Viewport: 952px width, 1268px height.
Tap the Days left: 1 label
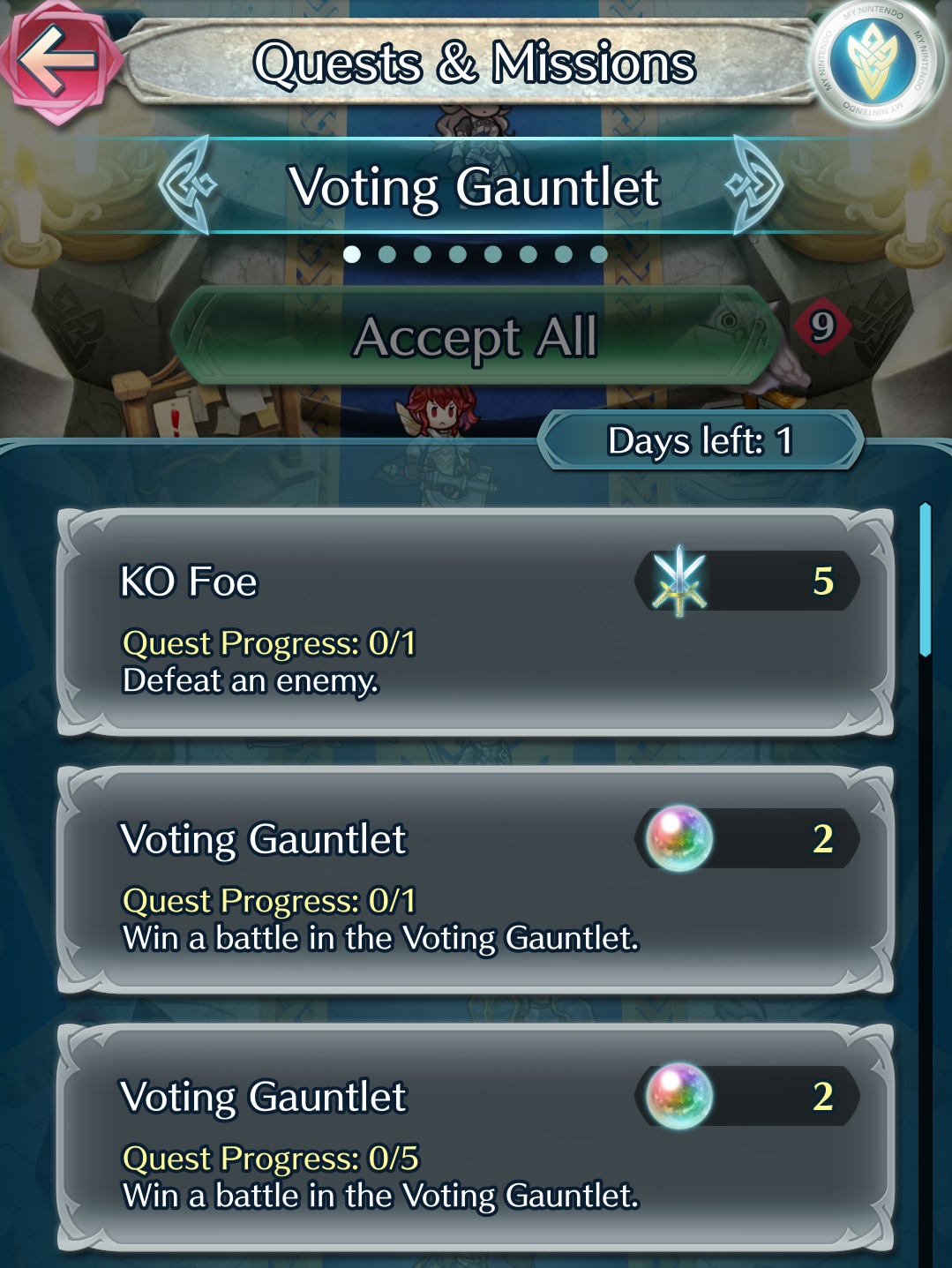700,440
